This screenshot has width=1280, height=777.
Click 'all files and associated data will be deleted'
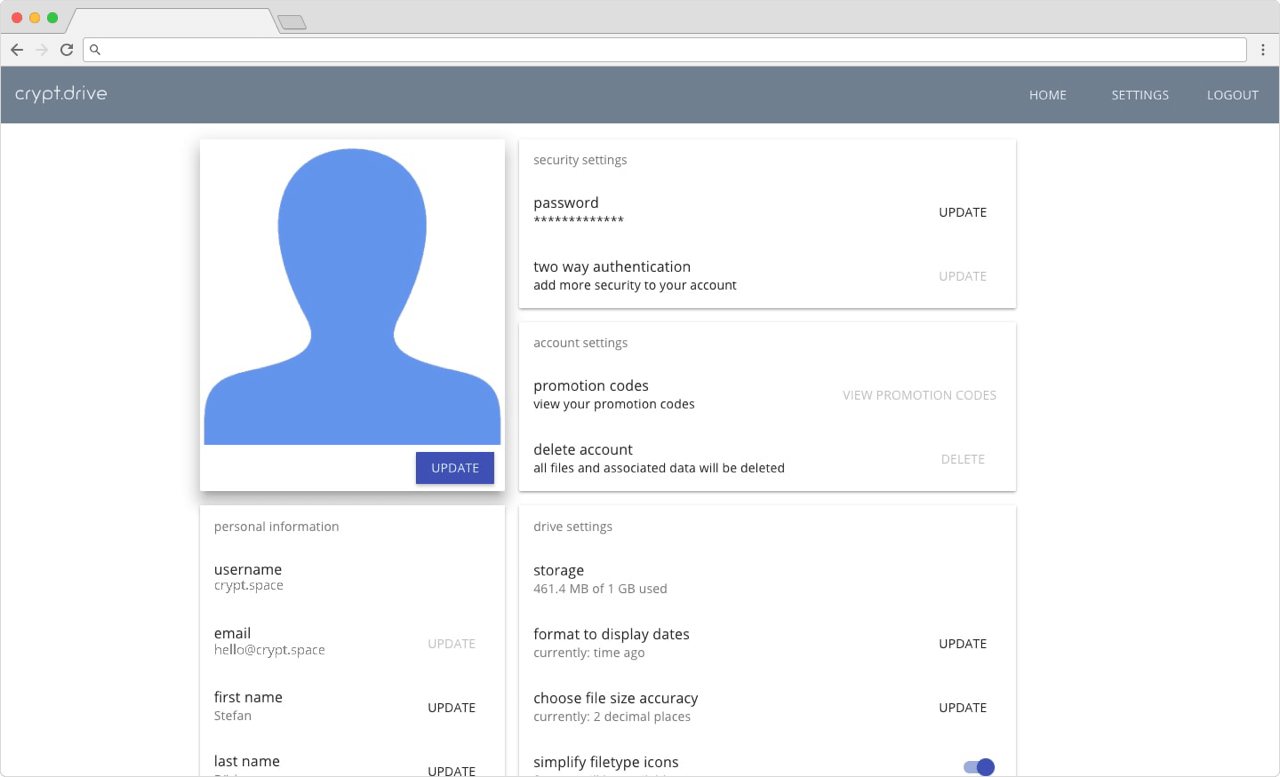click(659, 468)
